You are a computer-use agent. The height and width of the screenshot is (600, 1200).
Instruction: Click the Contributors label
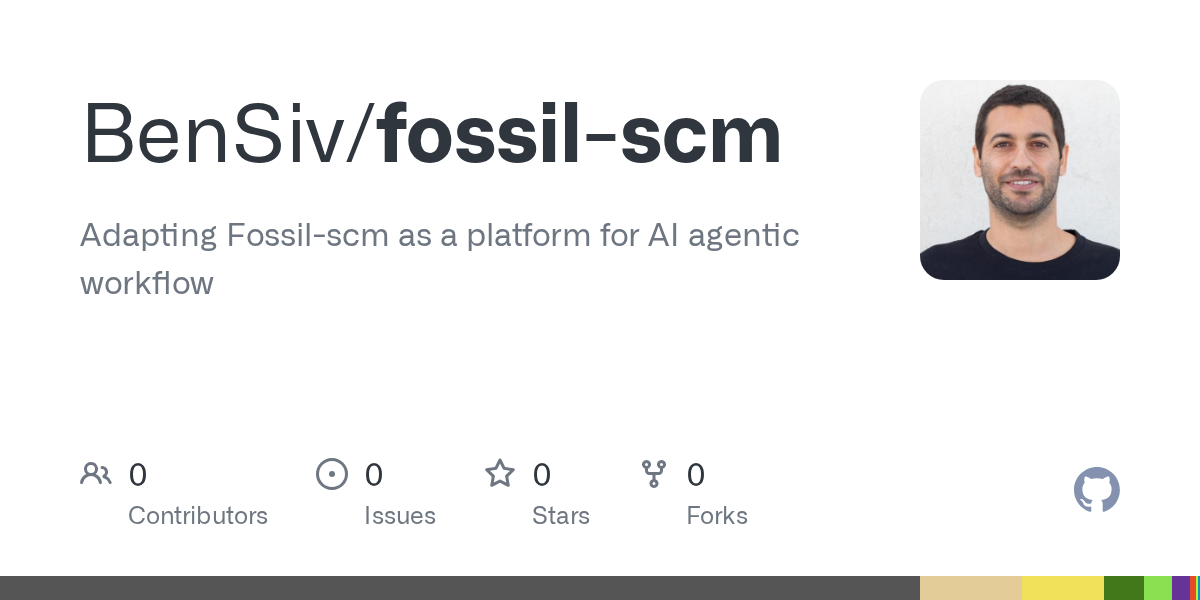pyautogui.click(x=198, y=516)
